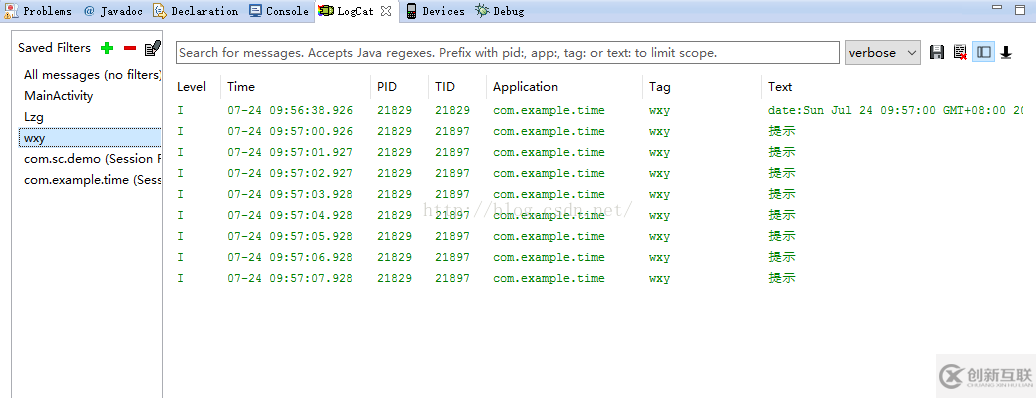Toggle saved filters view display
Screen dimensions: 1036x398
[x=984, y=52]
